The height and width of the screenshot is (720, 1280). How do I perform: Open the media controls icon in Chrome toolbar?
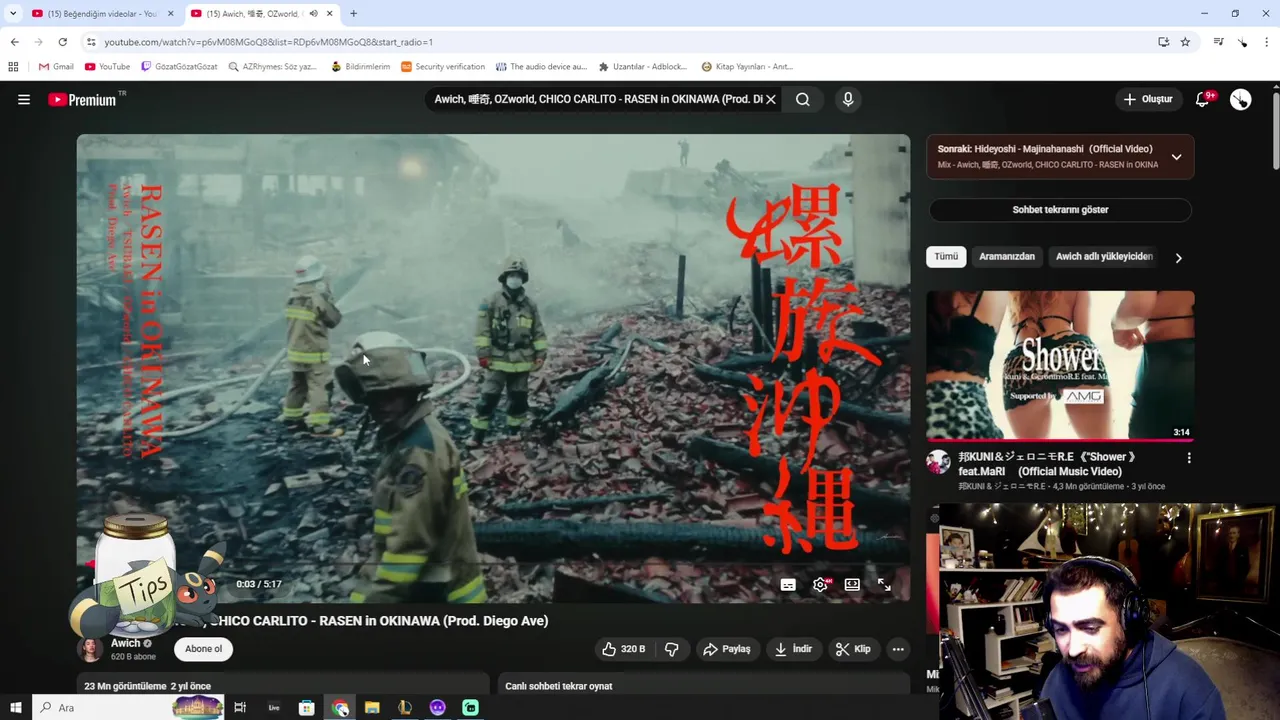tap(1218, 42)
